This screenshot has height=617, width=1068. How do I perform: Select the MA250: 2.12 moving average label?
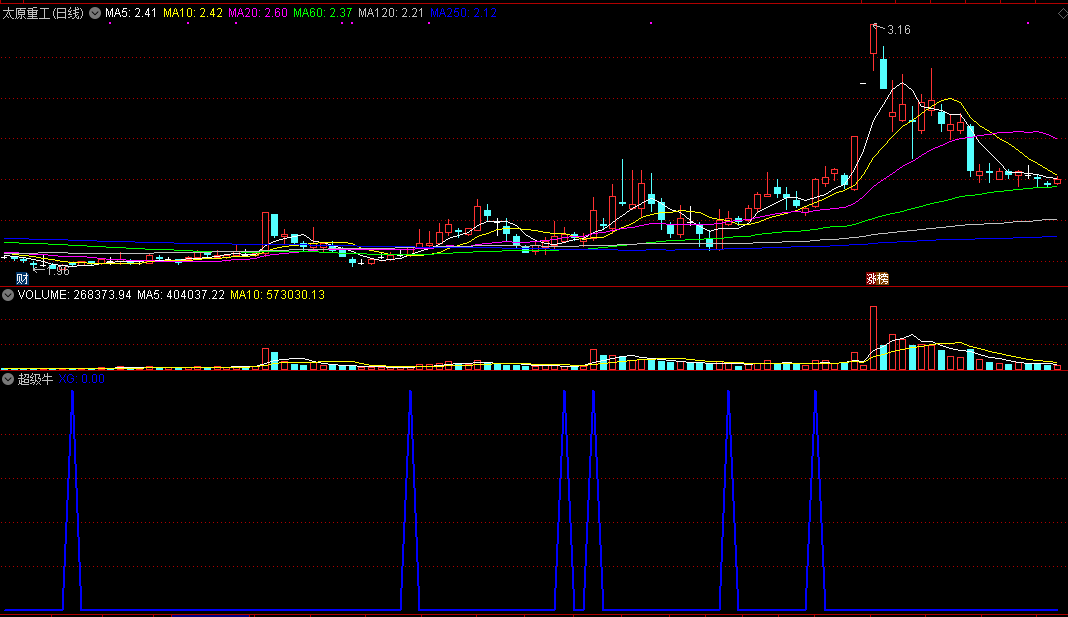pyautogui.click(x=463, y=13)
